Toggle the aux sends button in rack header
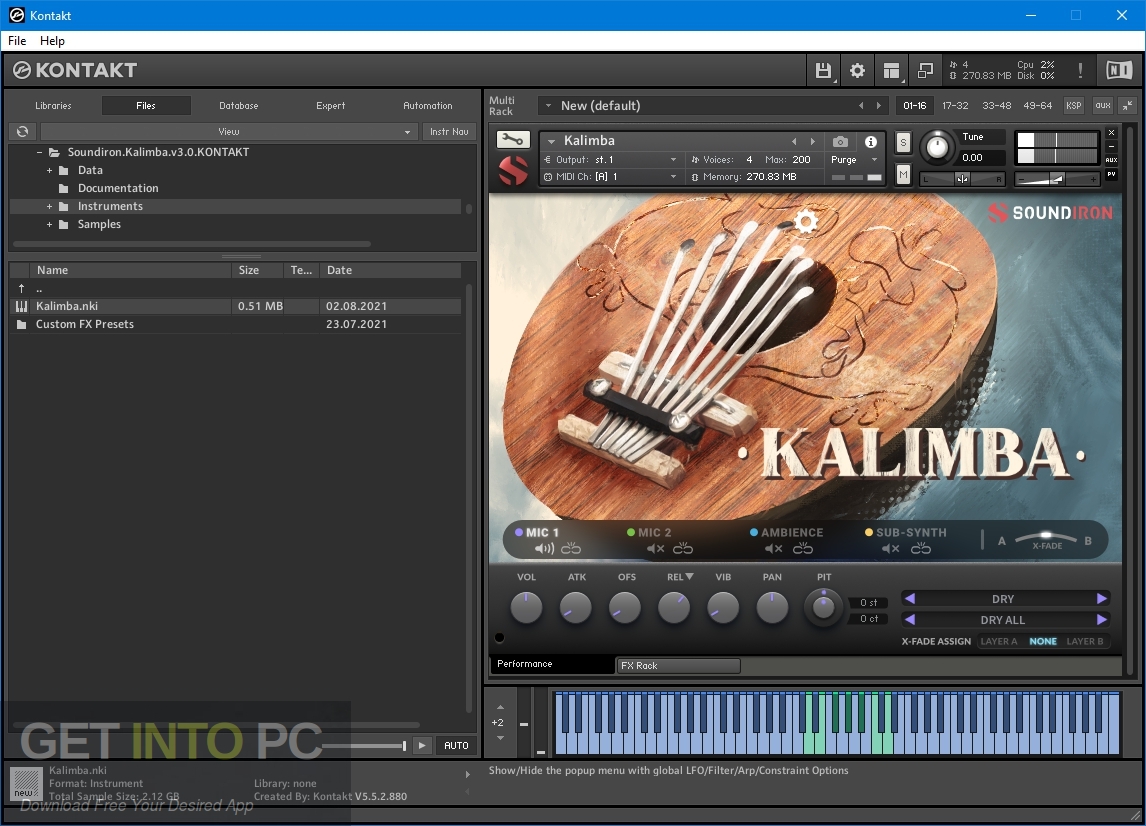 (1102, 106)
